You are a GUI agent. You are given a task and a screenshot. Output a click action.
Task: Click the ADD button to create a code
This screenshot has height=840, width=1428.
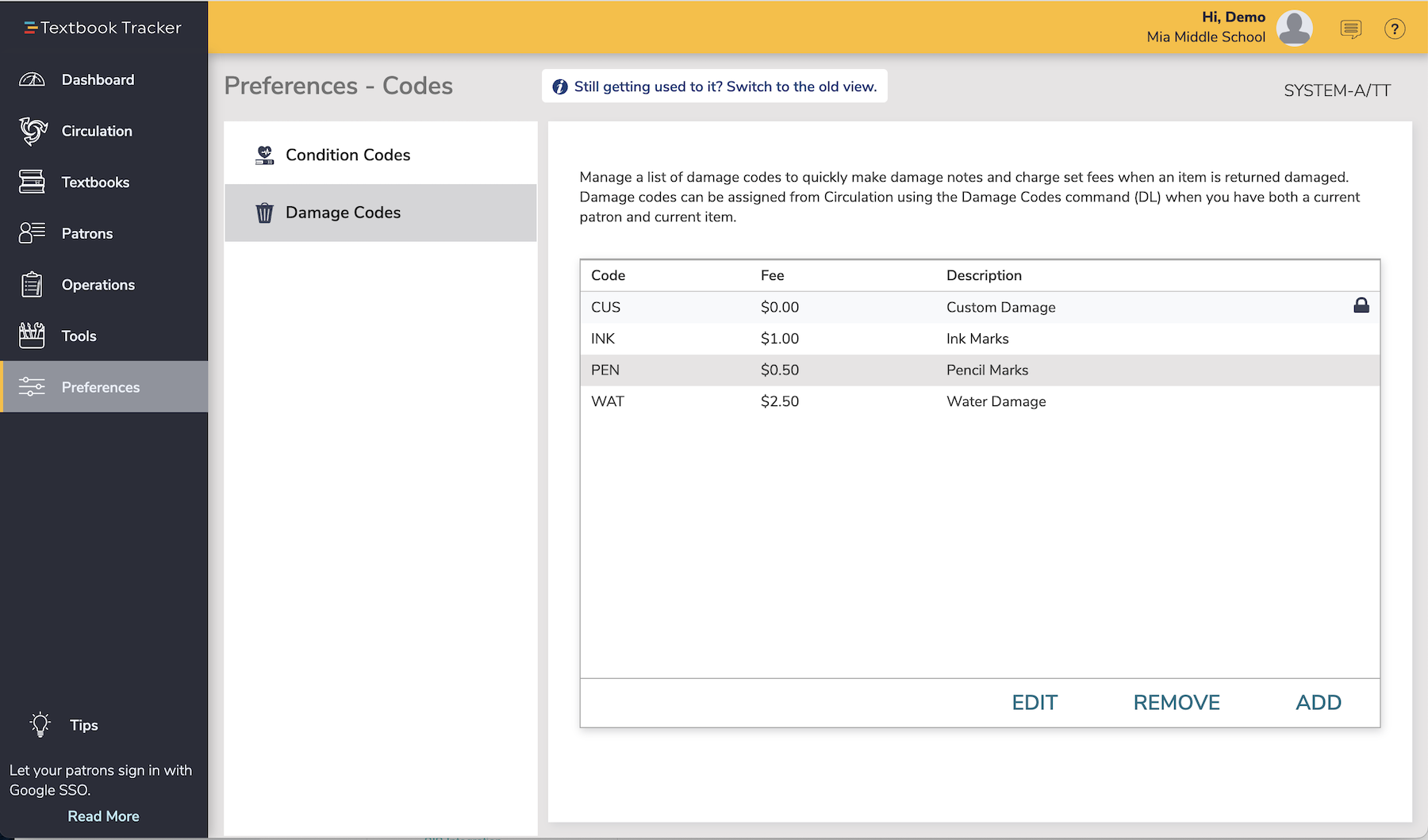pos(1318,702)
